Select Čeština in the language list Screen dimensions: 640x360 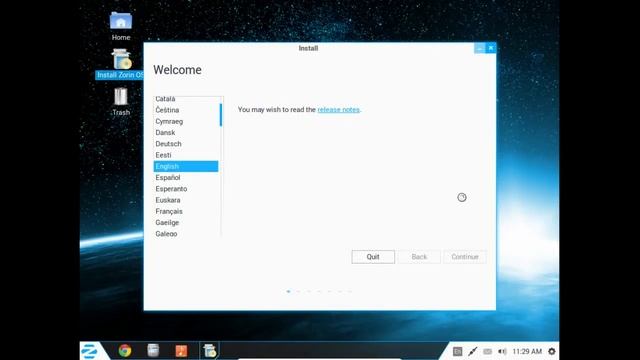click(186, 110)
